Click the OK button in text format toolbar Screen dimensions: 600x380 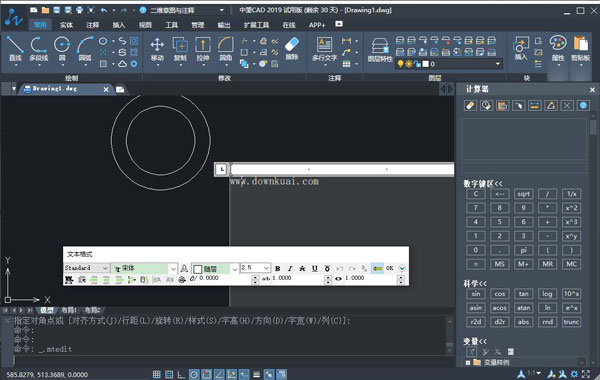coord(390,268)
